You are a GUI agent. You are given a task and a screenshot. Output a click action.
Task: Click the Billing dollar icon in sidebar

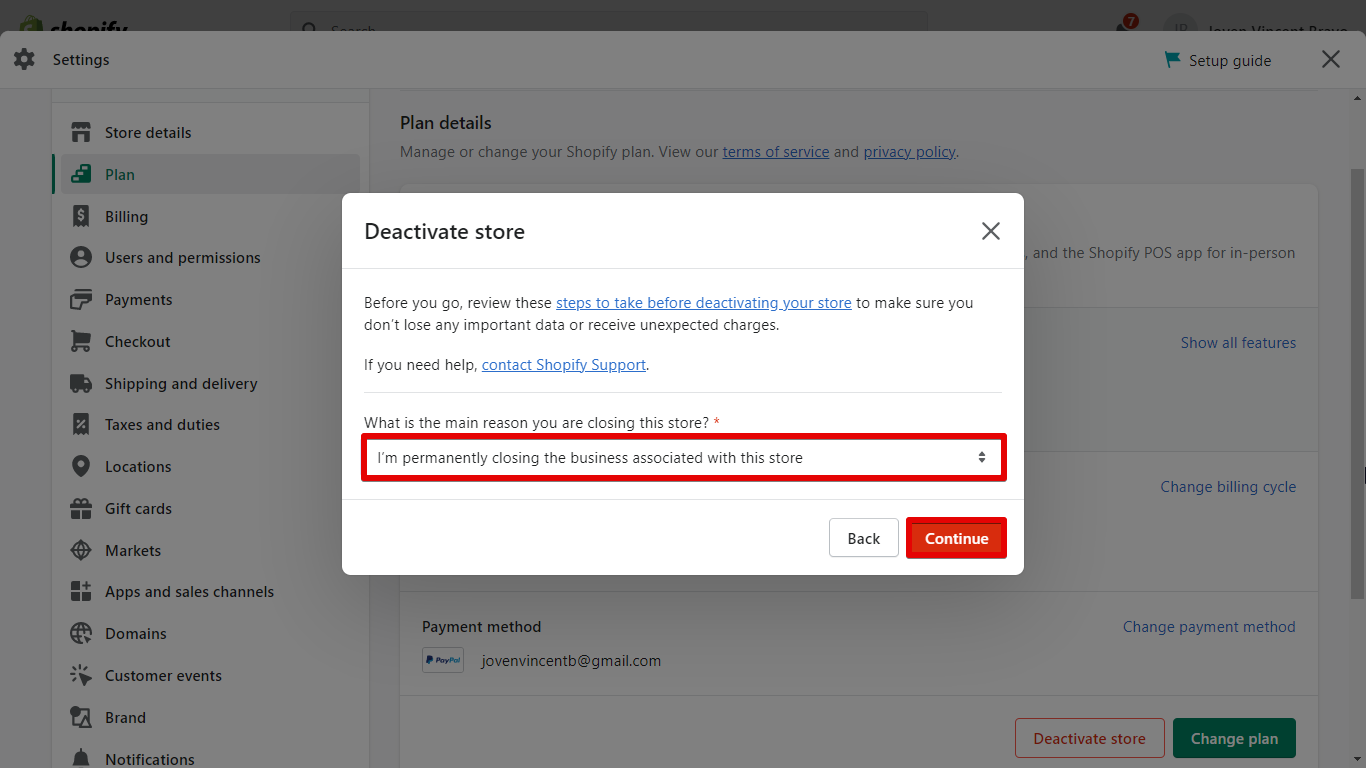coord(81,217)
